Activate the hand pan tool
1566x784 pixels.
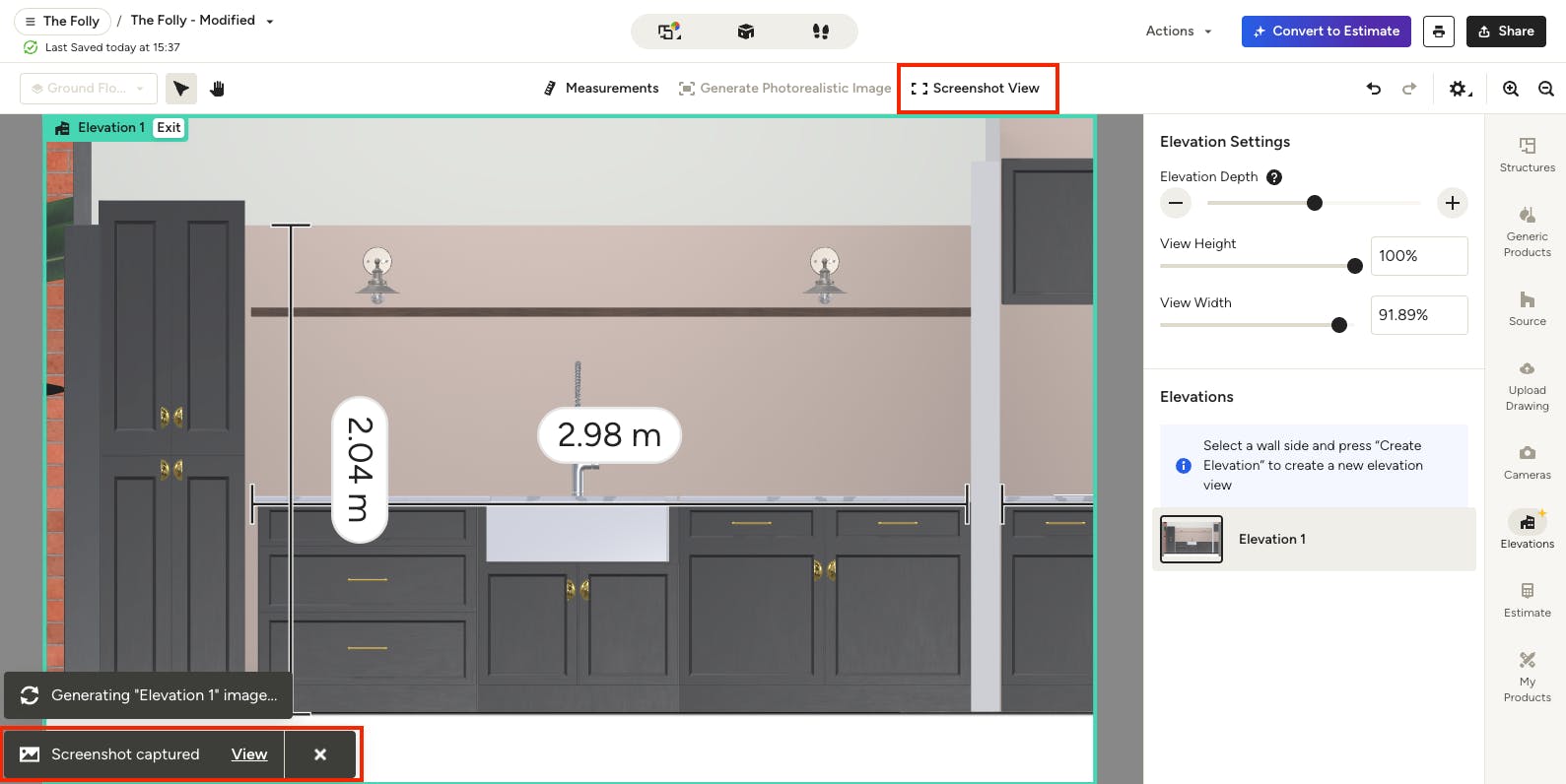(x=218, y=89)
